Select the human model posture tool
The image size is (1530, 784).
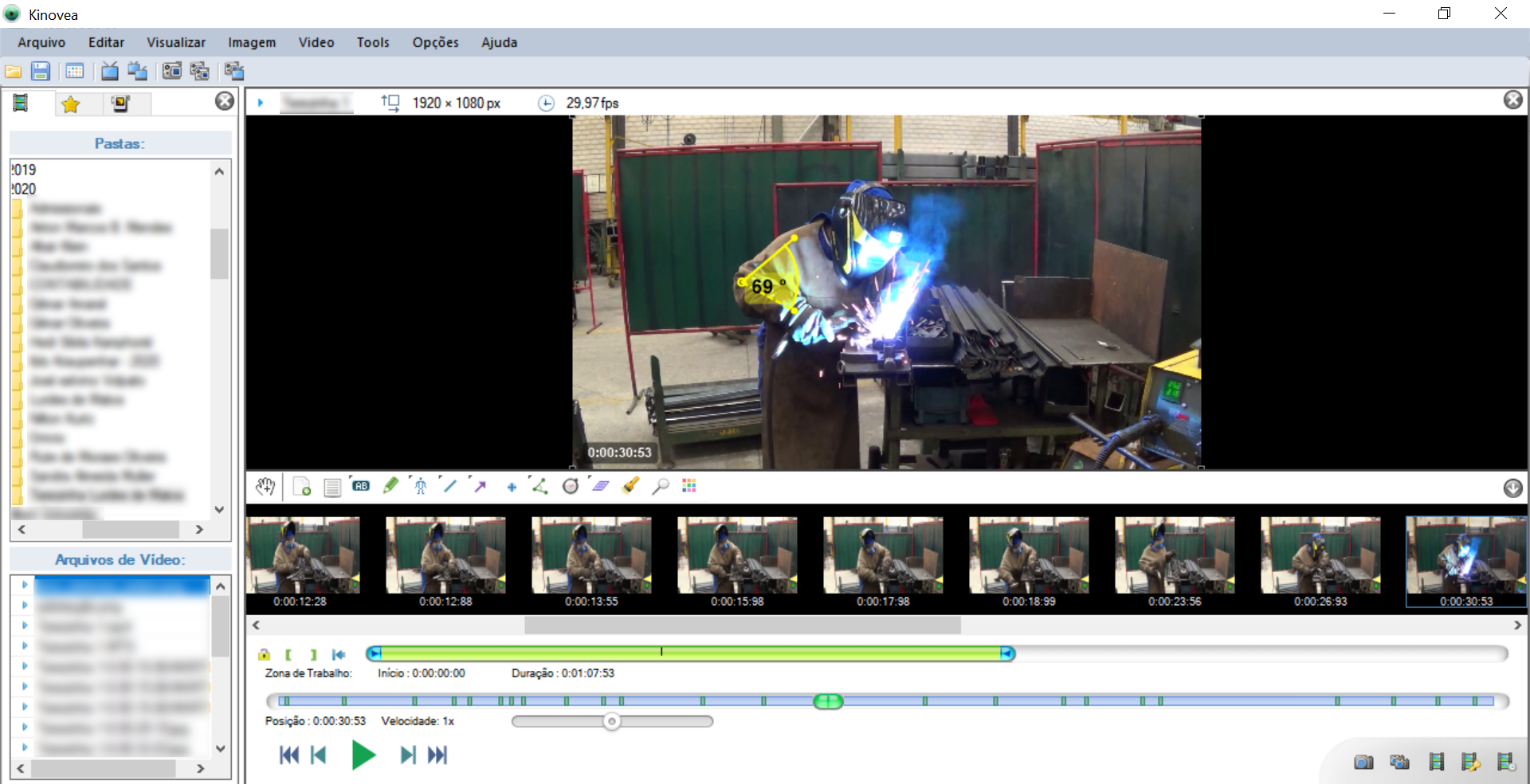coord(420,486)
